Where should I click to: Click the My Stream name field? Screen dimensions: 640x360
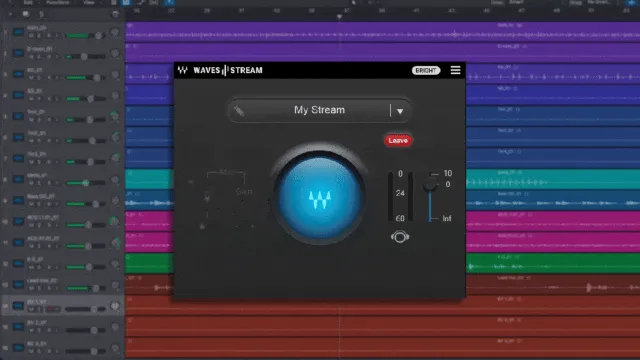point(319,110)
